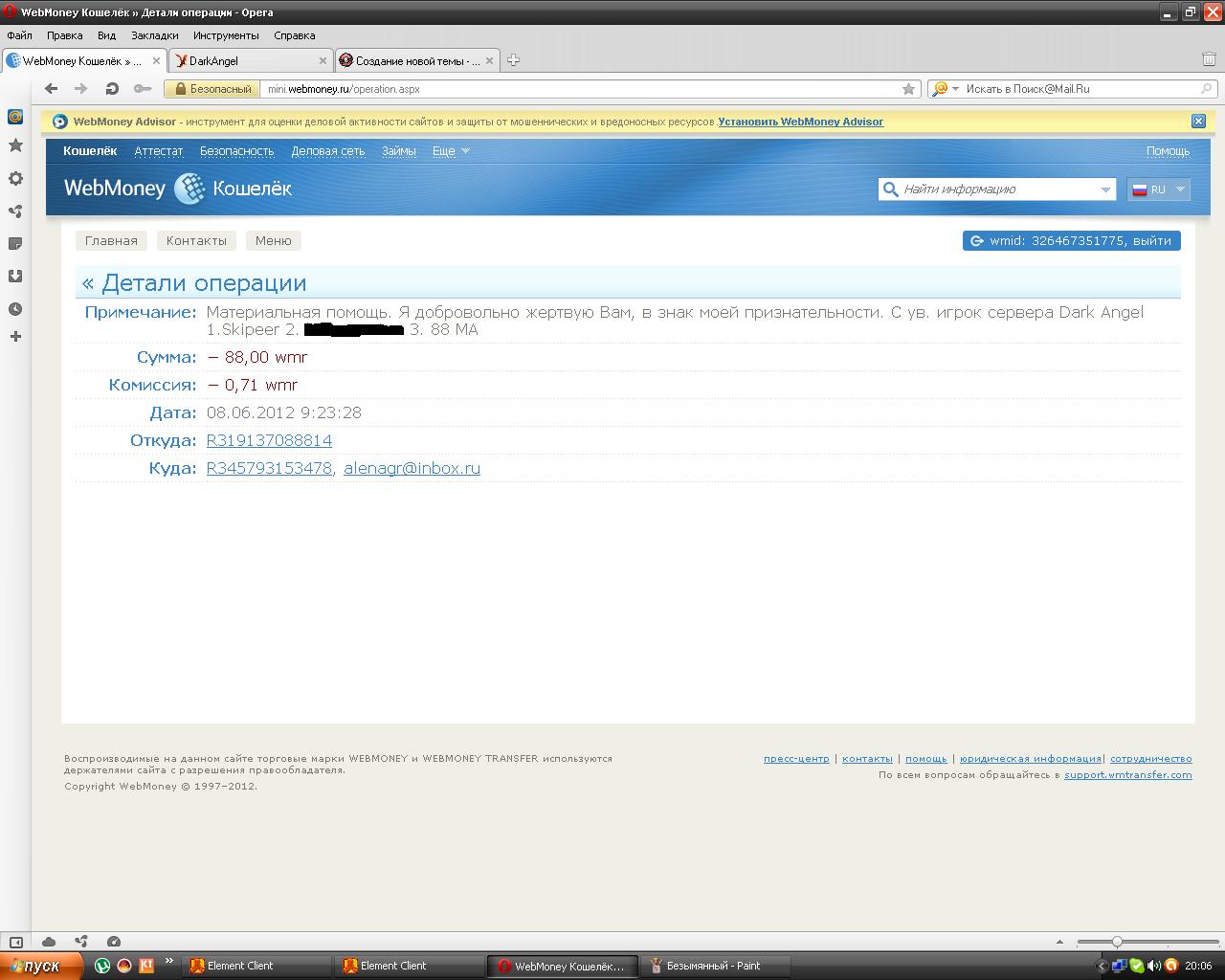The width and height of the screenshot is (1225, 980).
Task: Open the Downloads panel in sidebar
Action: pos(15,277)
